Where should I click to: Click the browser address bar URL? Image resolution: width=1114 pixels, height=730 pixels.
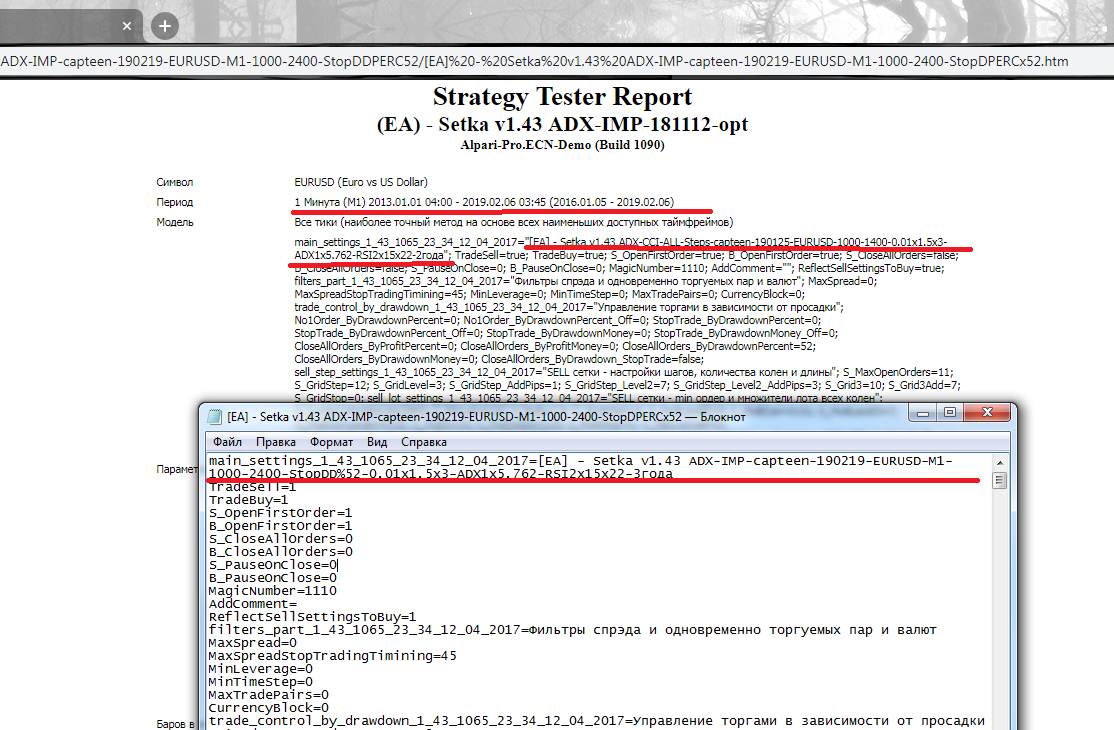(534, 62)
